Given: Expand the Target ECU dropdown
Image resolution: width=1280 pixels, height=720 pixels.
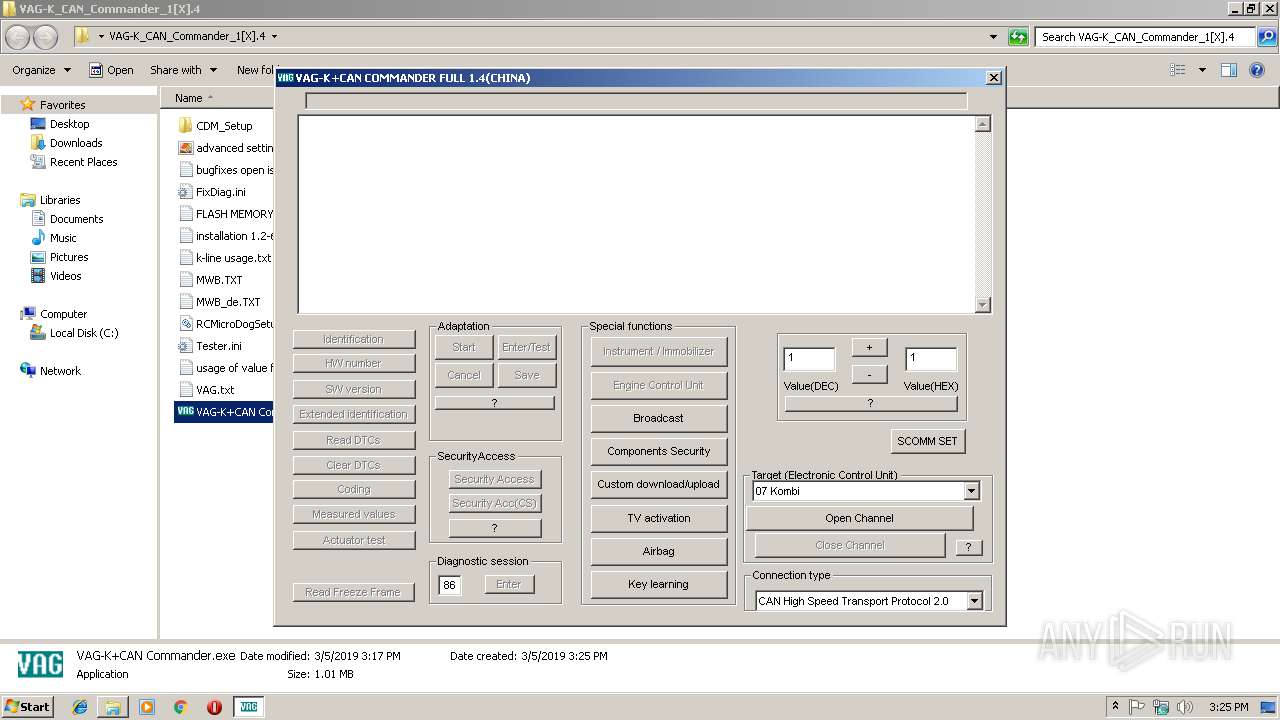Looking at the screenshot, I should tap(971, 491).
